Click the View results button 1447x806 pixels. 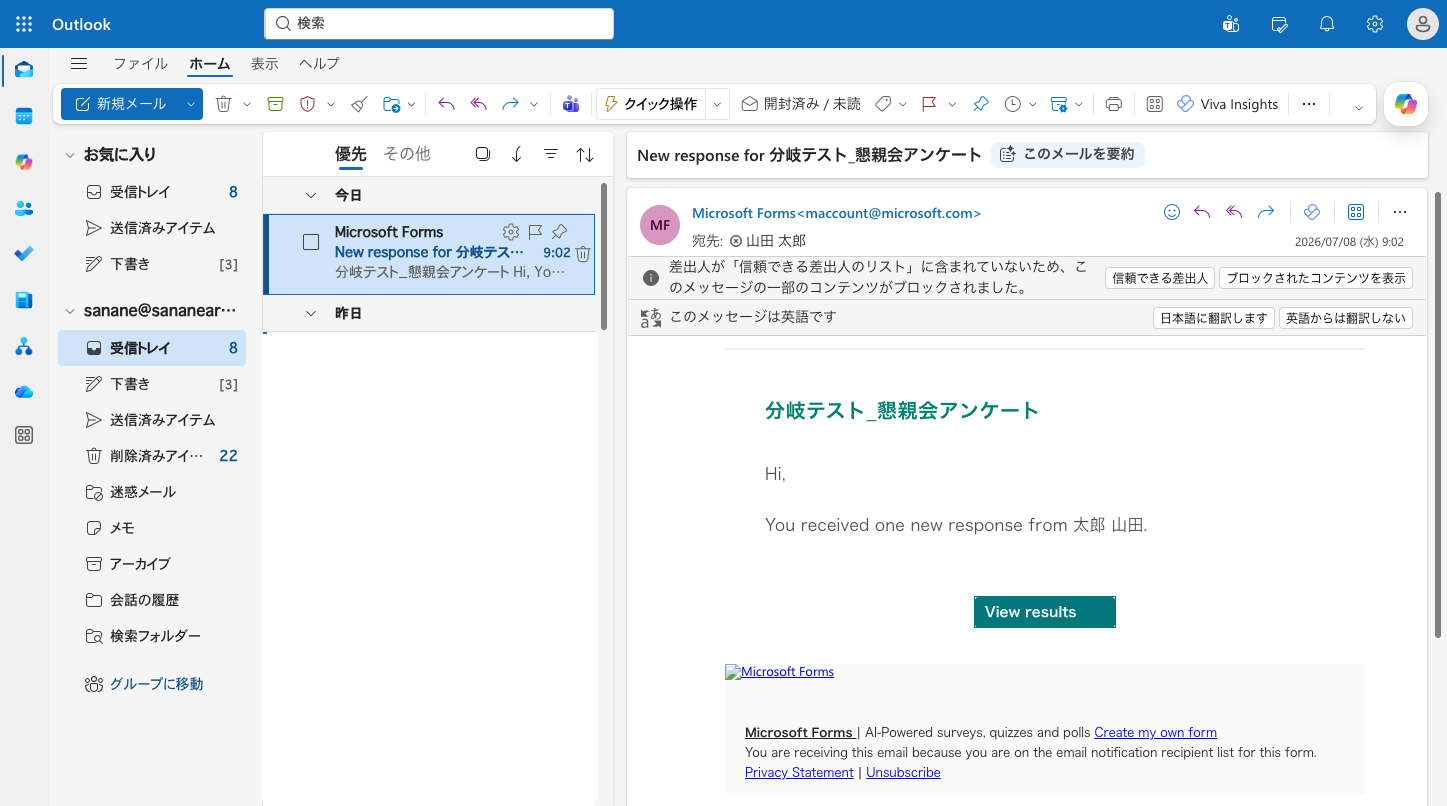[1044, 612]
